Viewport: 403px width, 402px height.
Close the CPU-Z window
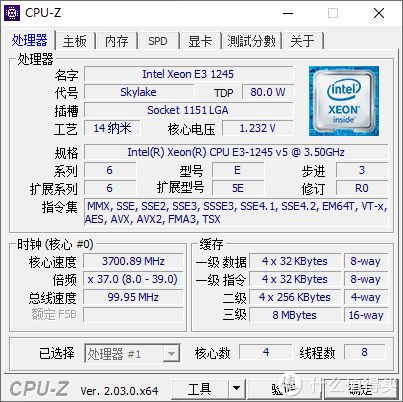[x=379, y=13]
